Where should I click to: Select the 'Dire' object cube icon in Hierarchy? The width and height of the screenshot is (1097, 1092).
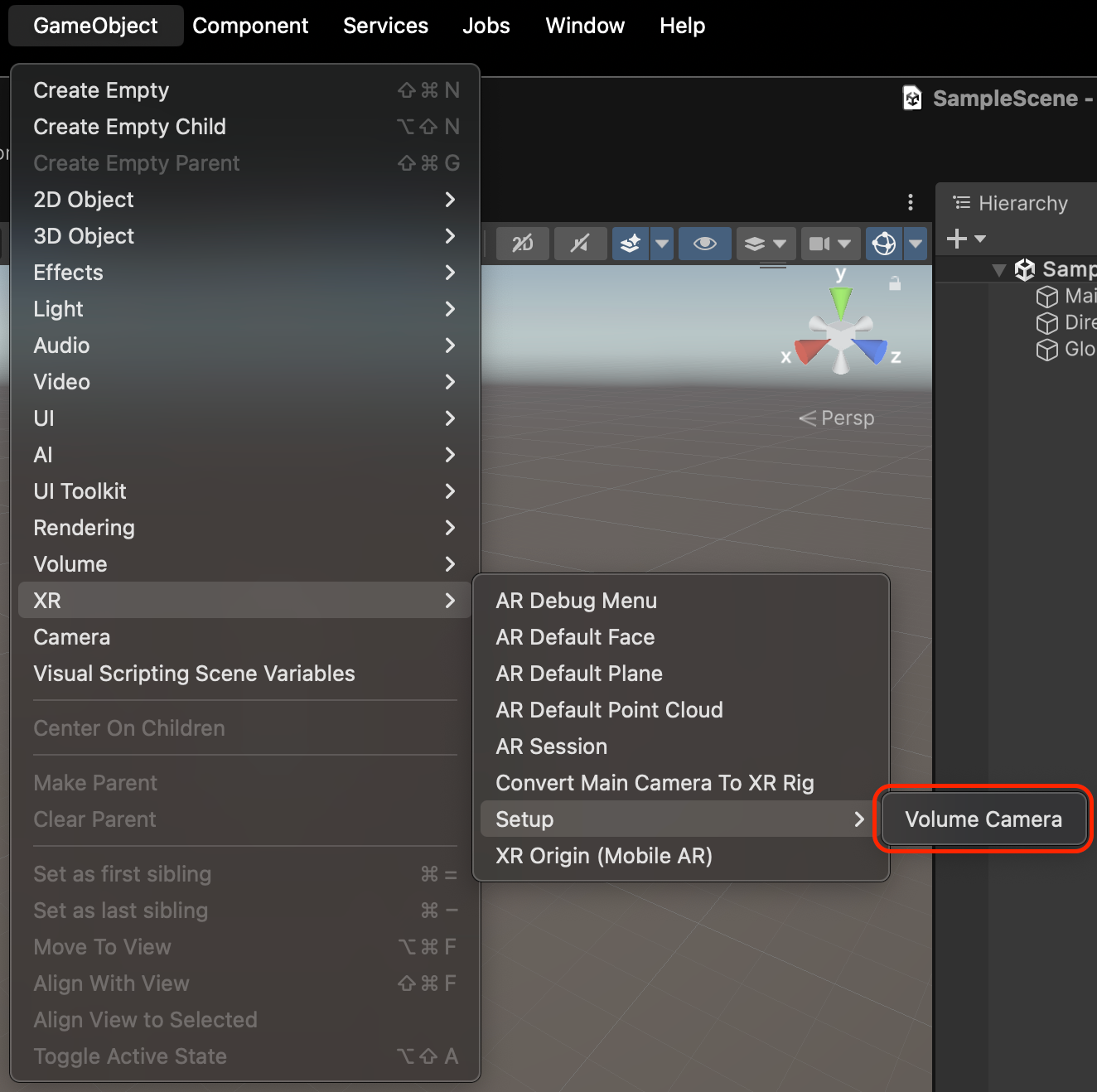[1047, 323]
